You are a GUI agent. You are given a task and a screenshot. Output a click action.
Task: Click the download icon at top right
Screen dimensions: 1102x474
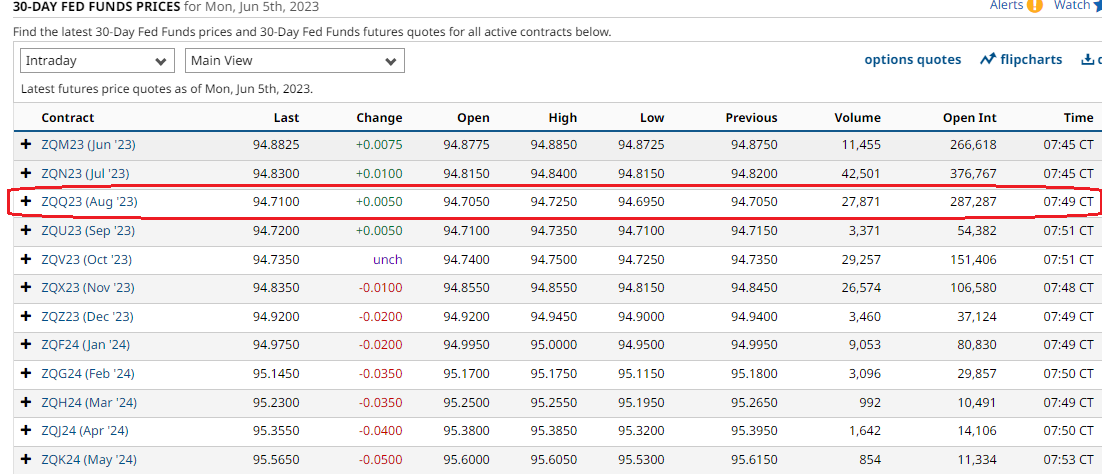tap(1088, 60)
